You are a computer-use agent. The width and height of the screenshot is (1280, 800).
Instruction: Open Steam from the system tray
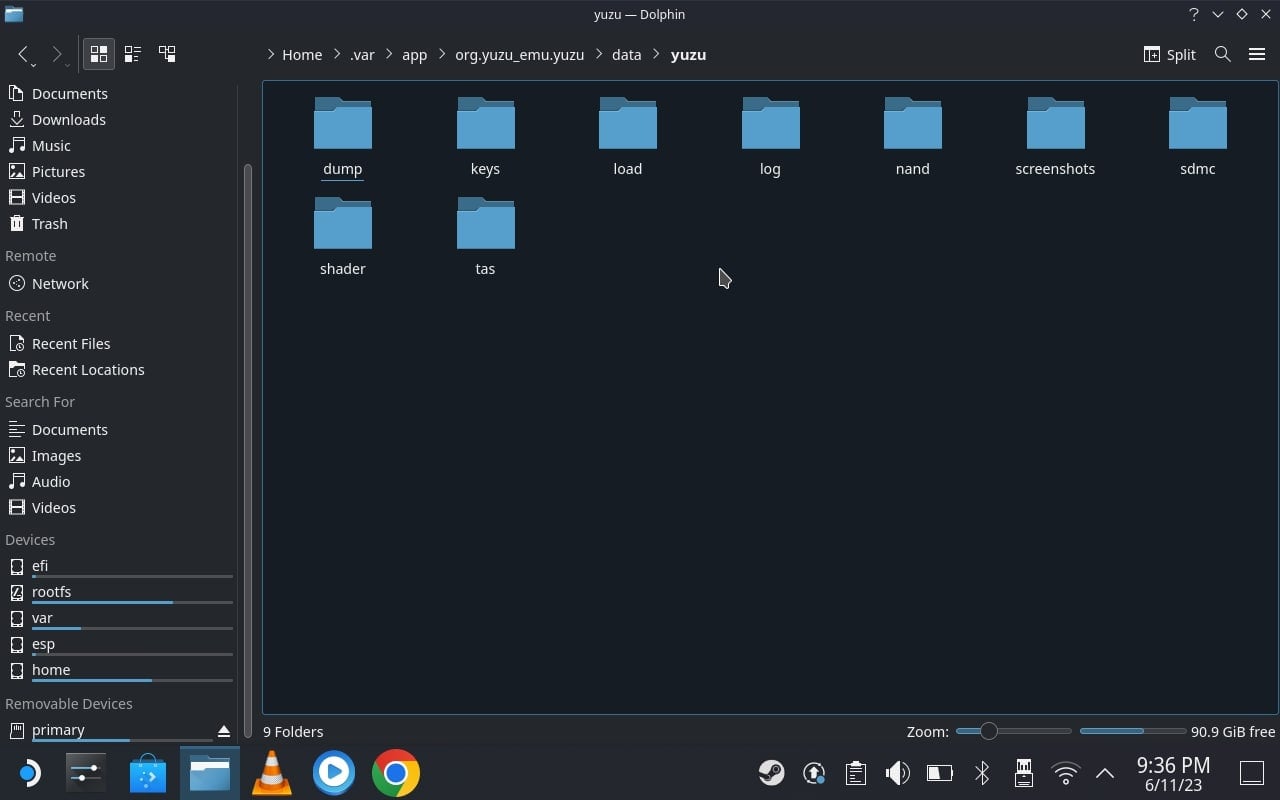click(771, 772)
